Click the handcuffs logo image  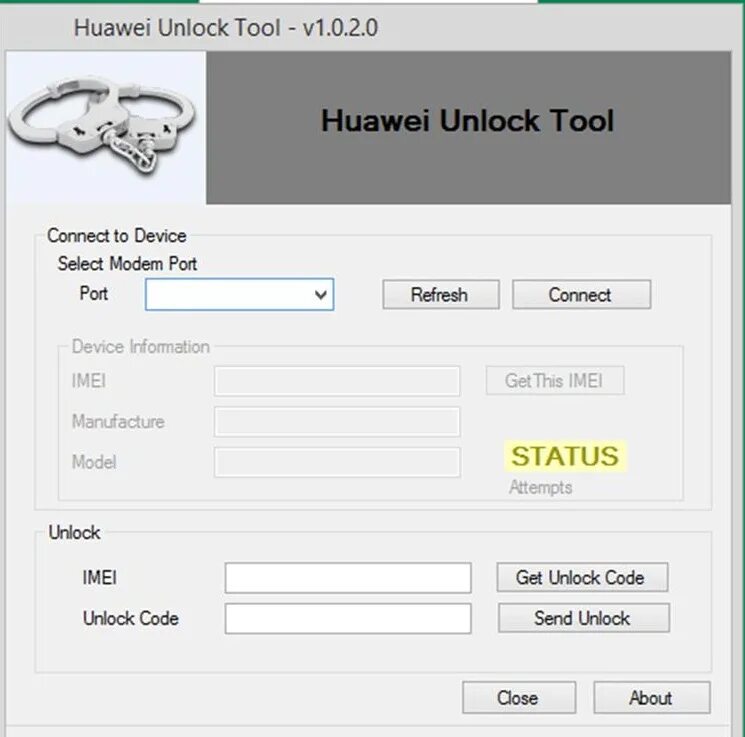(105, 127)
